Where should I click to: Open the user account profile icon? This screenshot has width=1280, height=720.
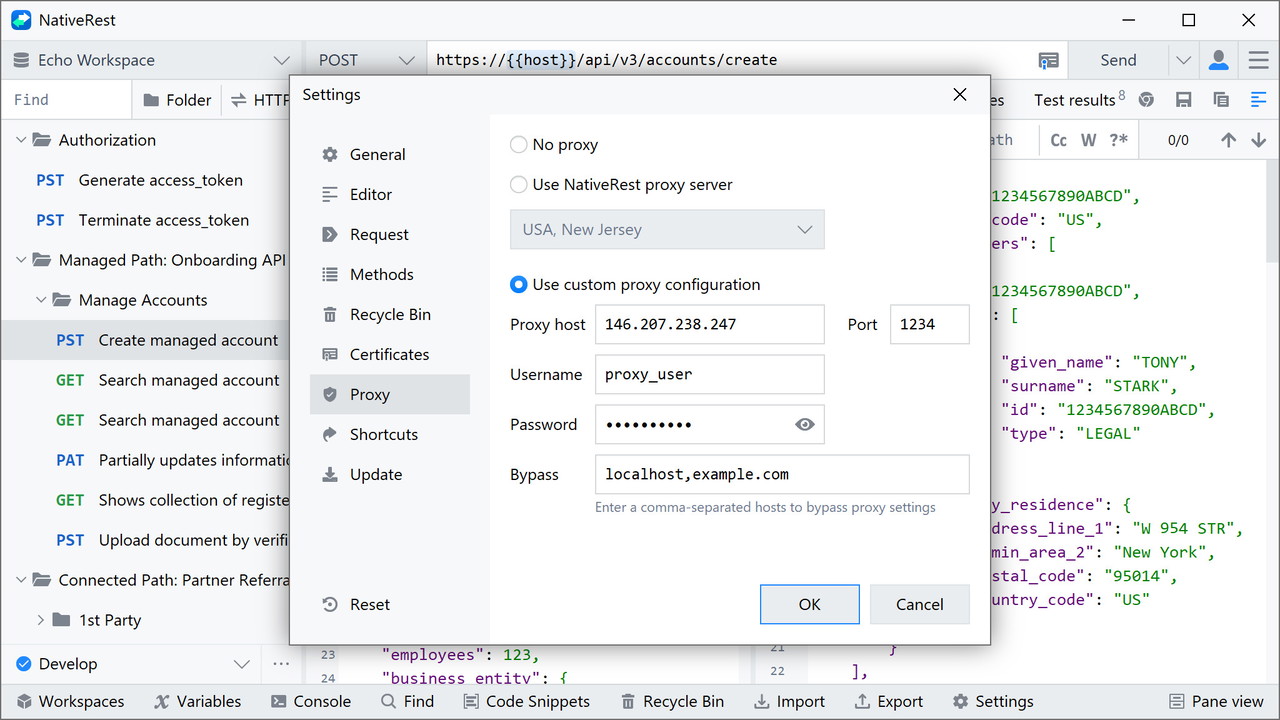pyautogui.click(x=1218, y=60)
